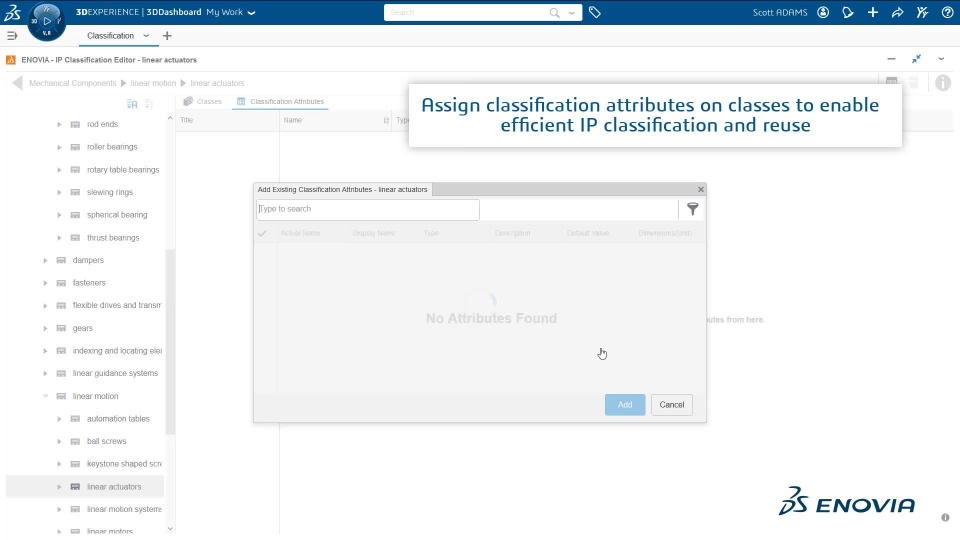Click the tree sort icon

(x=132, y=103)
